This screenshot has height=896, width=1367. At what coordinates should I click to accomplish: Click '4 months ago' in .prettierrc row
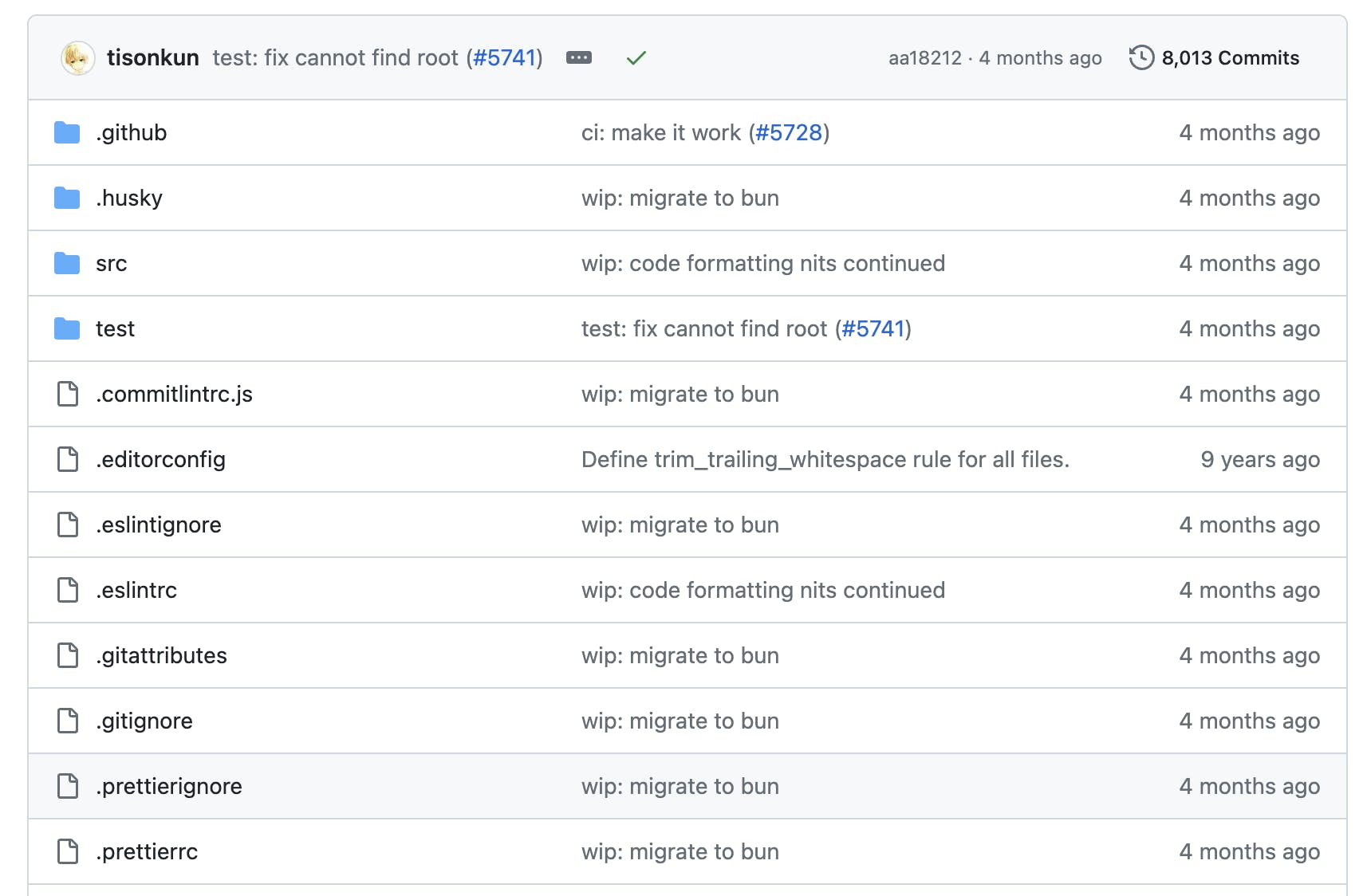(1250, 851)
